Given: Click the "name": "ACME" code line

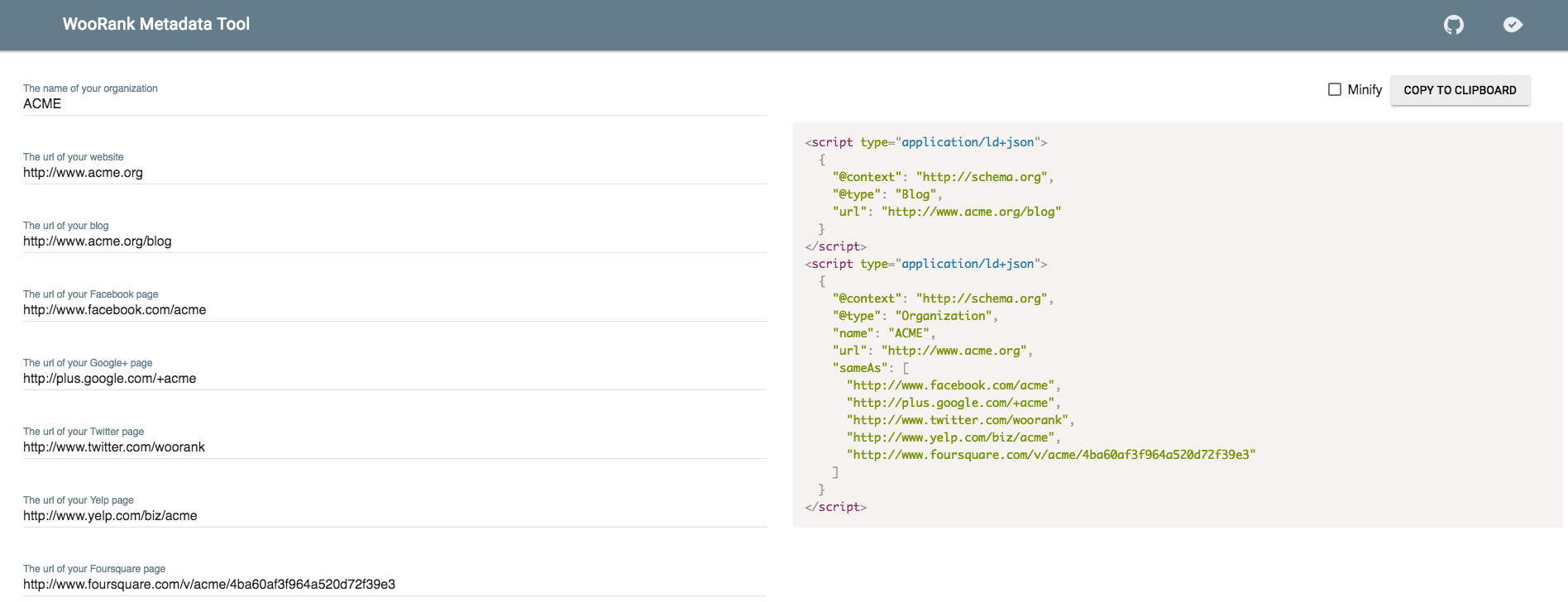Looking at the screenshot, I should click(883, 333).
